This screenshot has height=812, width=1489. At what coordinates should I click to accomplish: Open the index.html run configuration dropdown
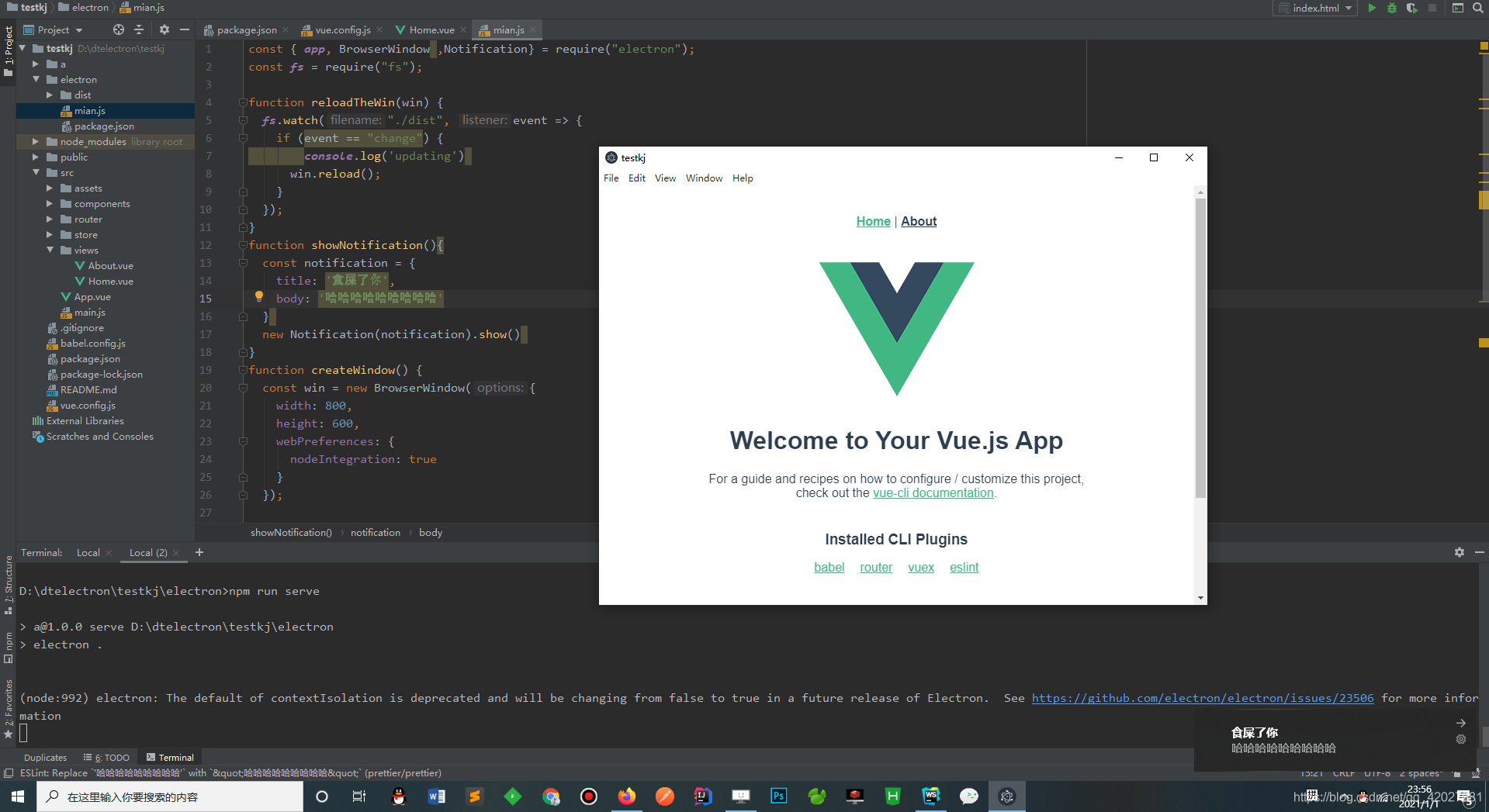pyautogui.click(x=1316, y=8)
